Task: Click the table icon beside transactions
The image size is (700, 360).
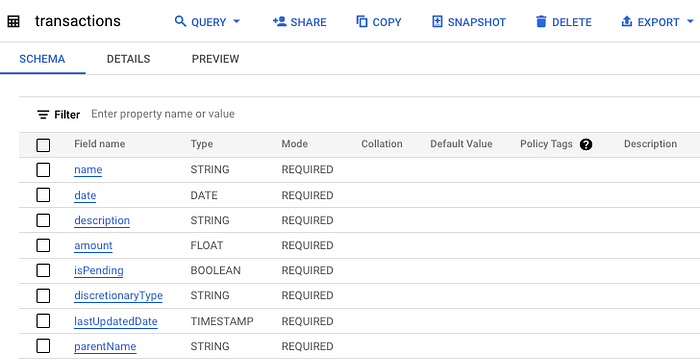Action: (13, 21)
